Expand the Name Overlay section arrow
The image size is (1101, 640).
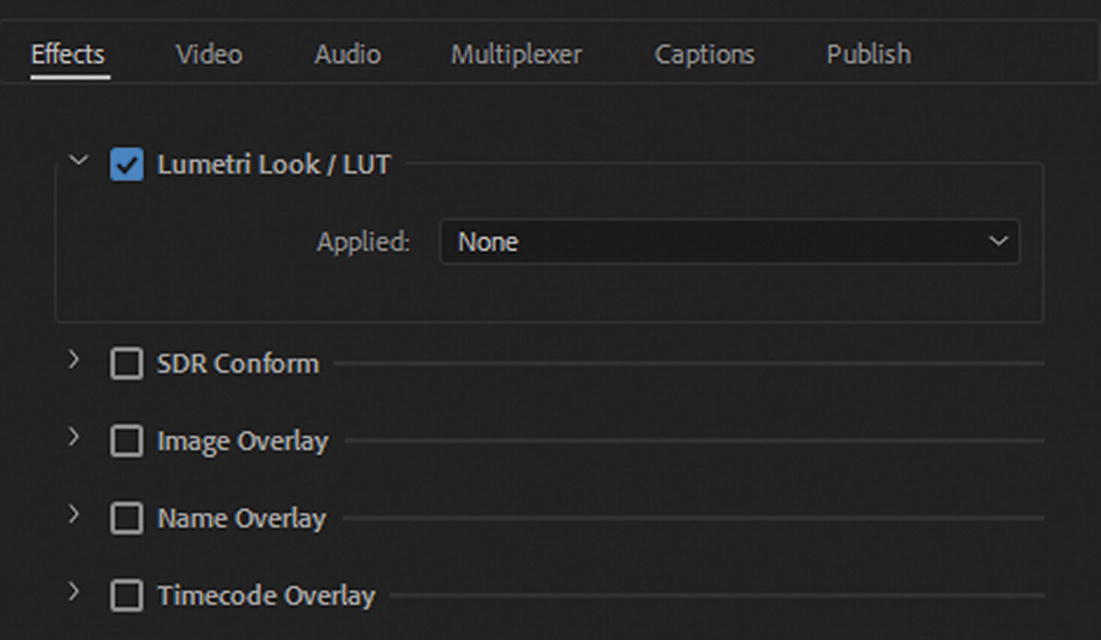pos(74,514)
